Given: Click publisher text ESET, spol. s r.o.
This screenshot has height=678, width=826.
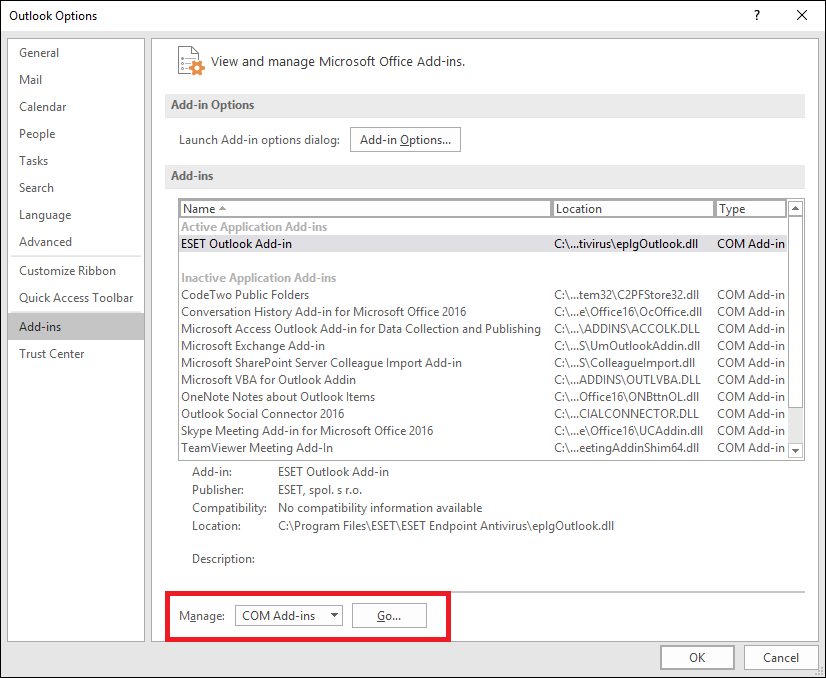Looking at the screenshot, I should [x=320, y=490].
